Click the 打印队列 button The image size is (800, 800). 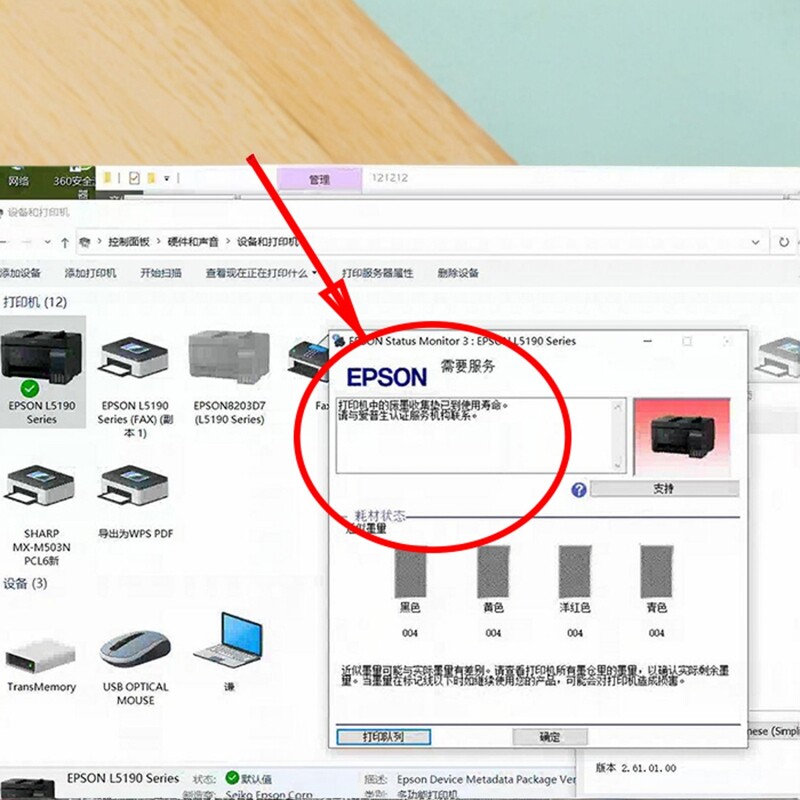[x=384, y=737]
